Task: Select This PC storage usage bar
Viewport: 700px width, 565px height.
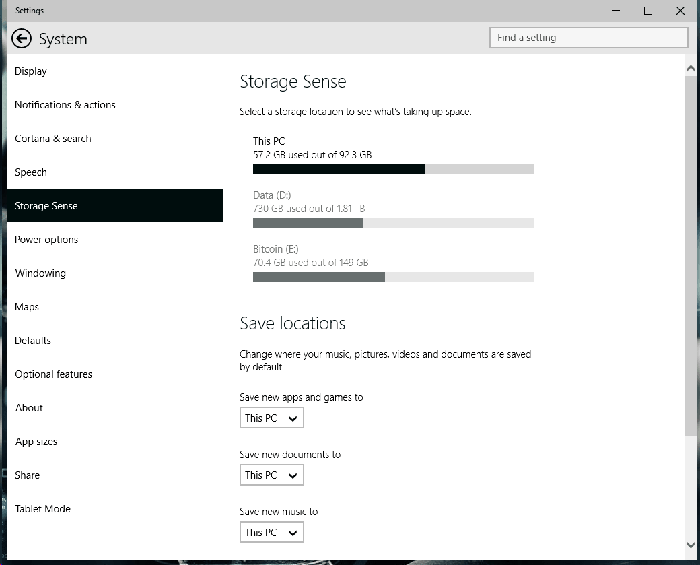Action: coord(393,169)
